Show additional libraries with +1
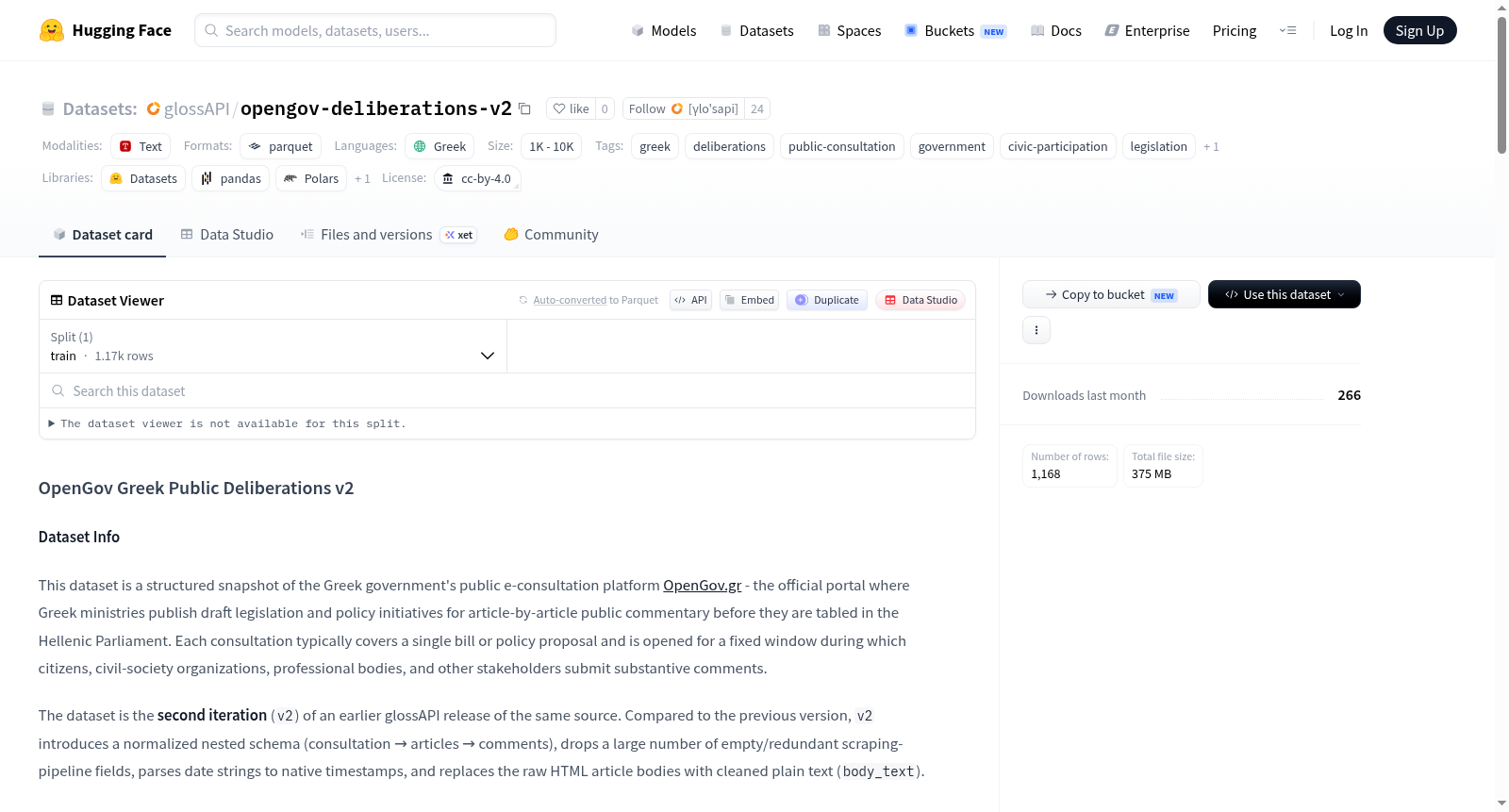This screenshot has width=1509, height=812. point(362,178)
